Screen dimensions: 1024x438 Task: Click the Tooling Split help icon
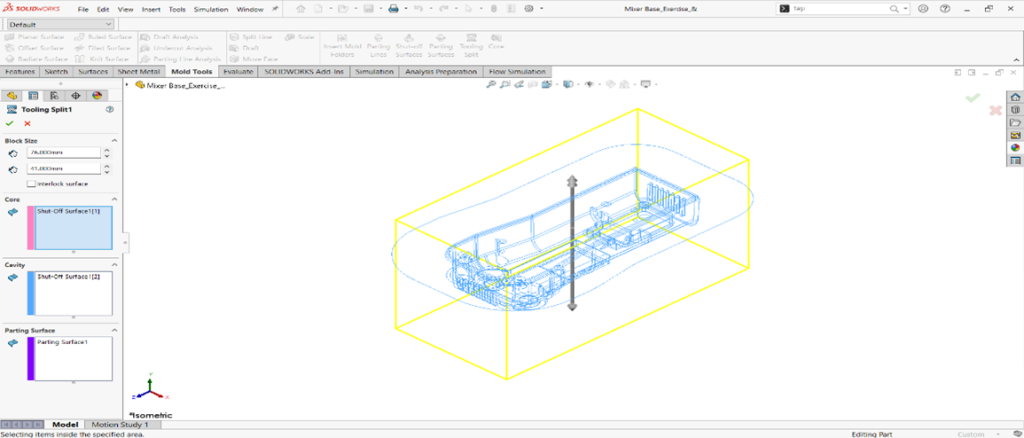coord(109,109)
